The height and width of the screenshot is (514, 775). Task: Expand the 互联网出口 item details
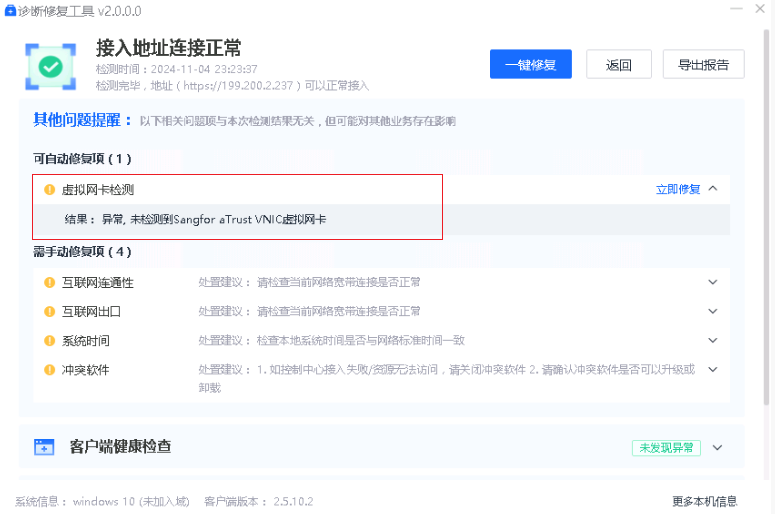[713, 311]
